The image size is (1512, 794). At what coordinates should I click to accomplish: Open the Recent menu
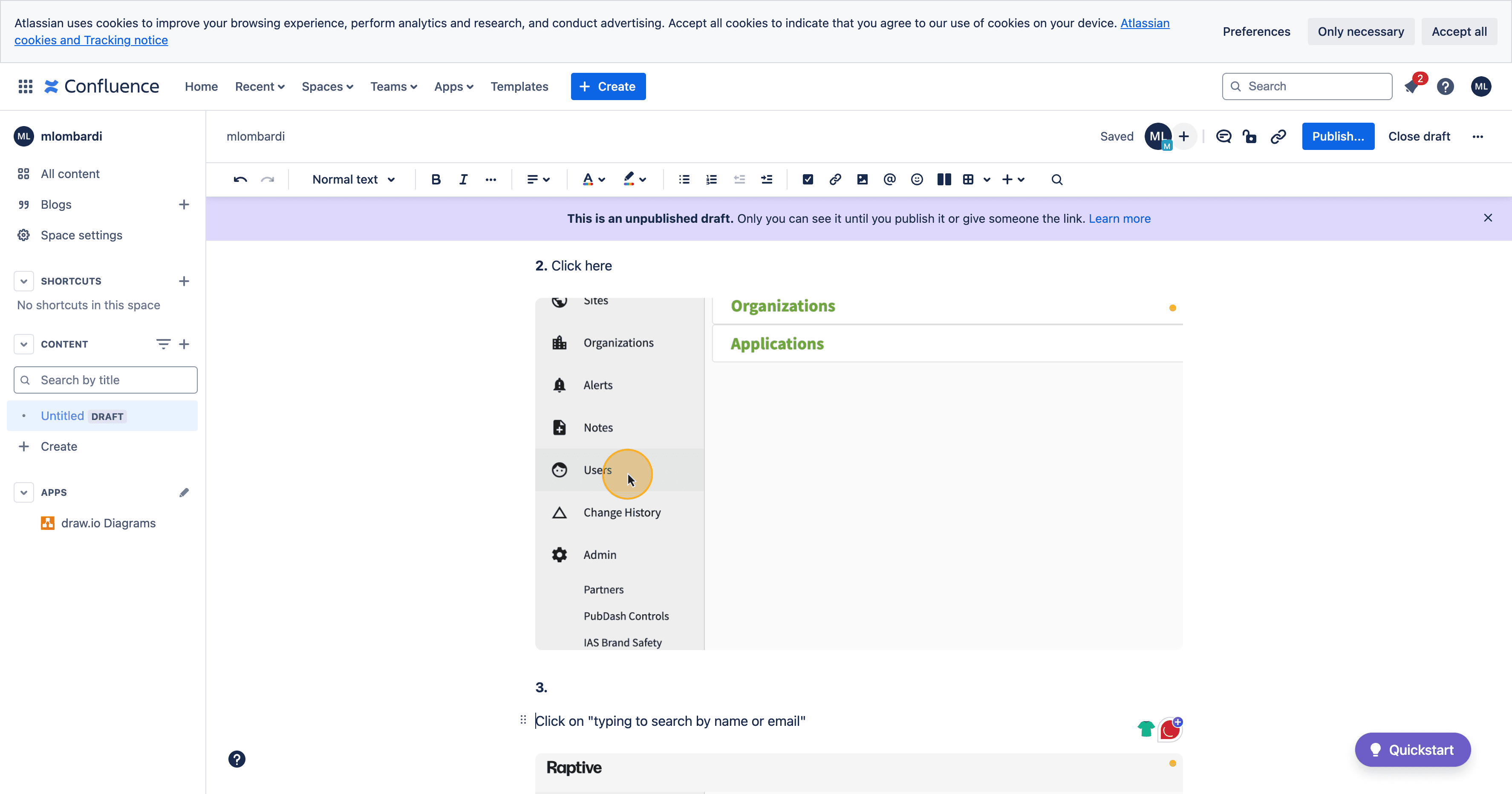(x=260, y=86)
